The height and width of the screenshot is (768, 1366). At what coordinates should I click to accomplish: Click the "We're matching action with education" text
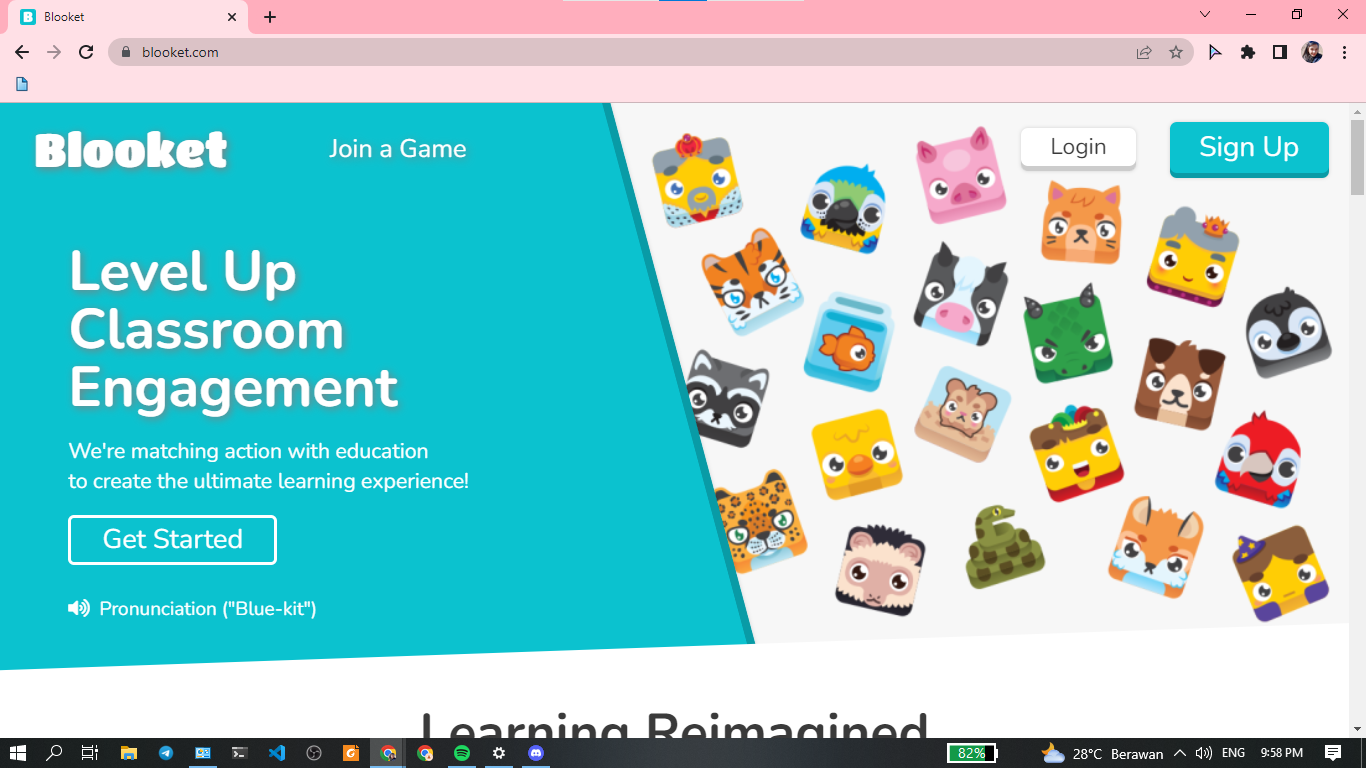tap(248, 451)
